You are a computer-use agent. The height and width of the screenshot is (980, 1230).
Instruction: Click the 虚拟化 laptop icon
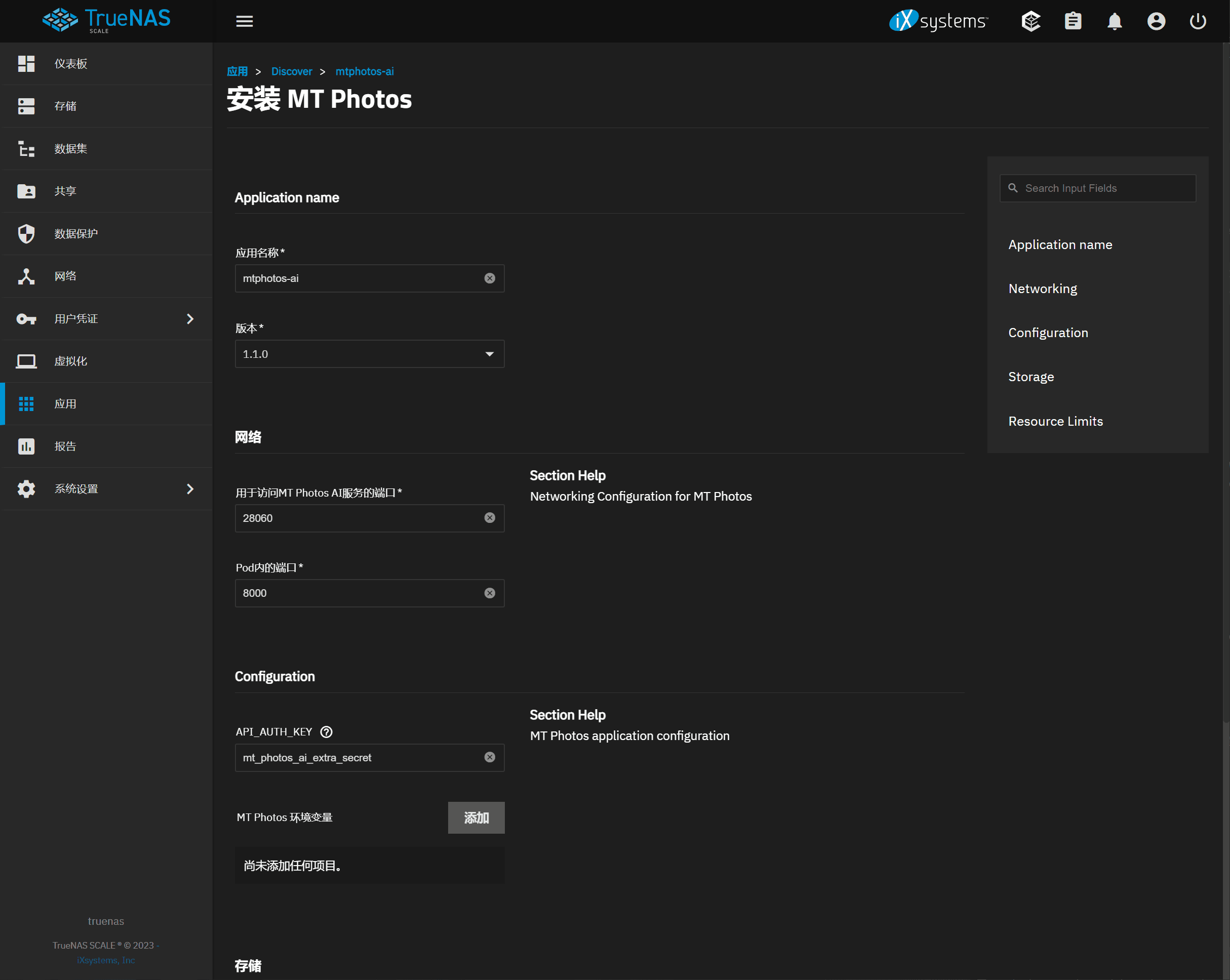(x=26, y=361)
